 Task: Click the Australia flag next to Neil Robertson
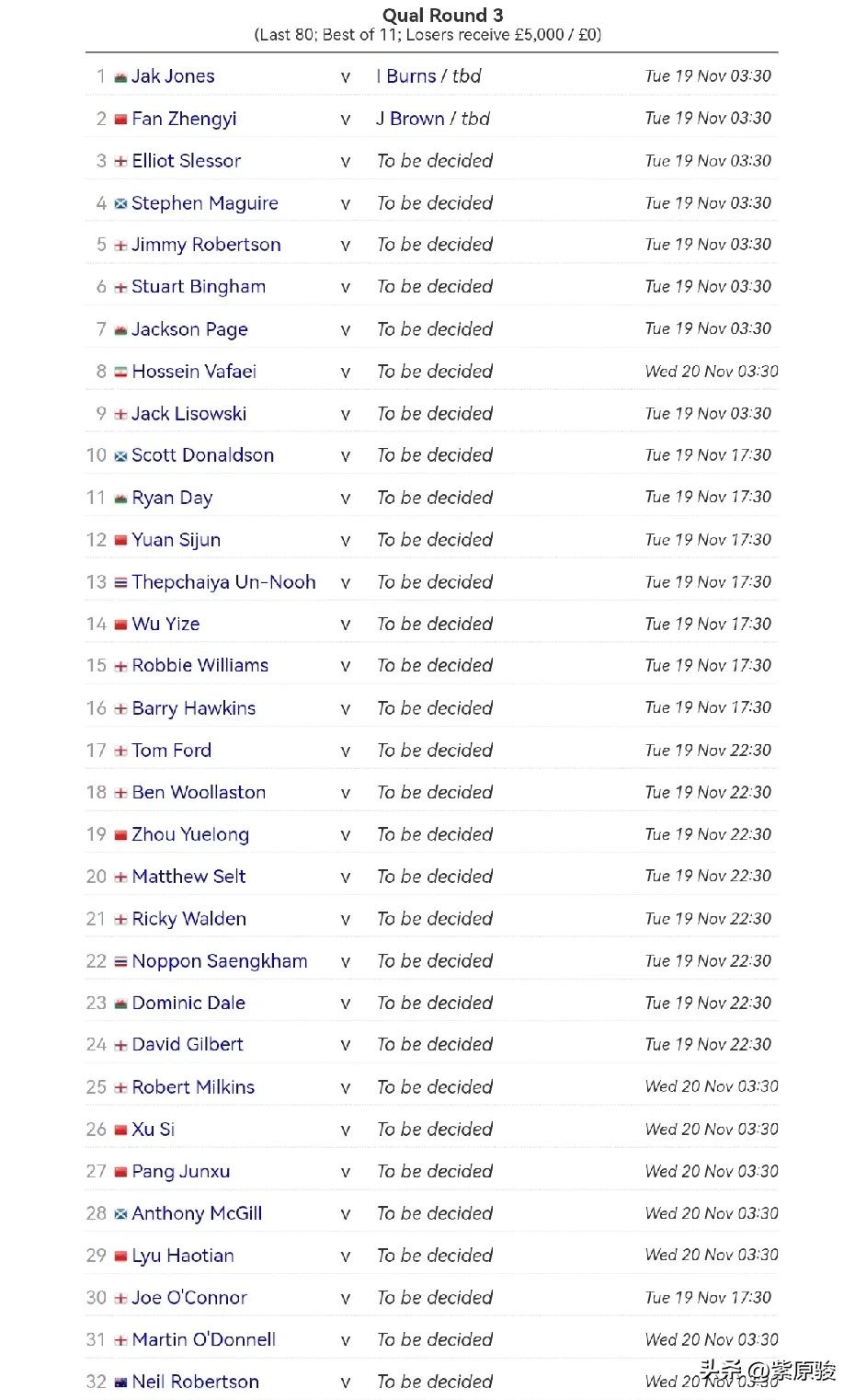[120, 1383]
